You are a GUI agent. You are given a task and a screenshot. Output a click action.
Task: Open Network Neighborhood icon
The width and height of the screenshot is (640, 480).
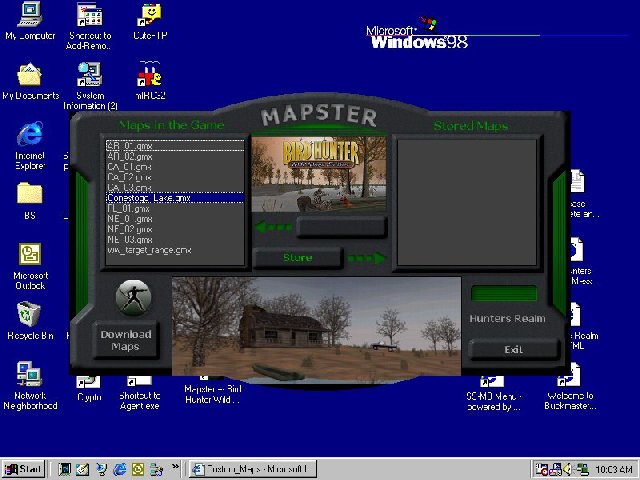(30, 386)
